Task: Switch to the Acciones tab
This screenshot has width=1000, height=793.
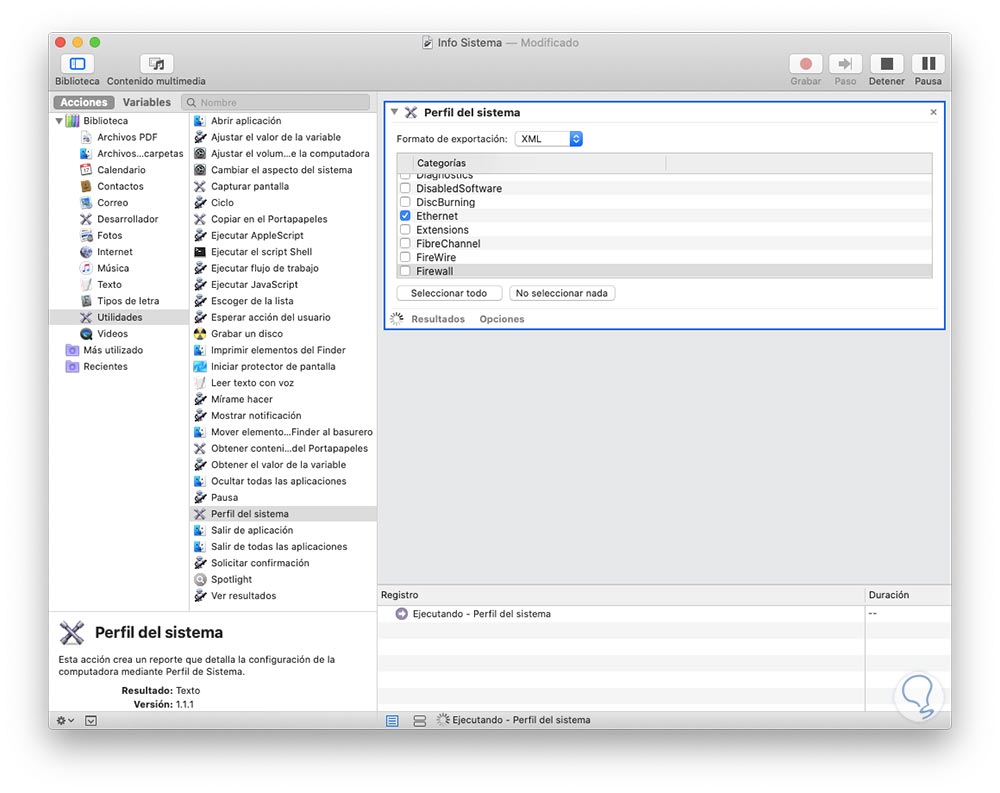Action: point(84,102)
